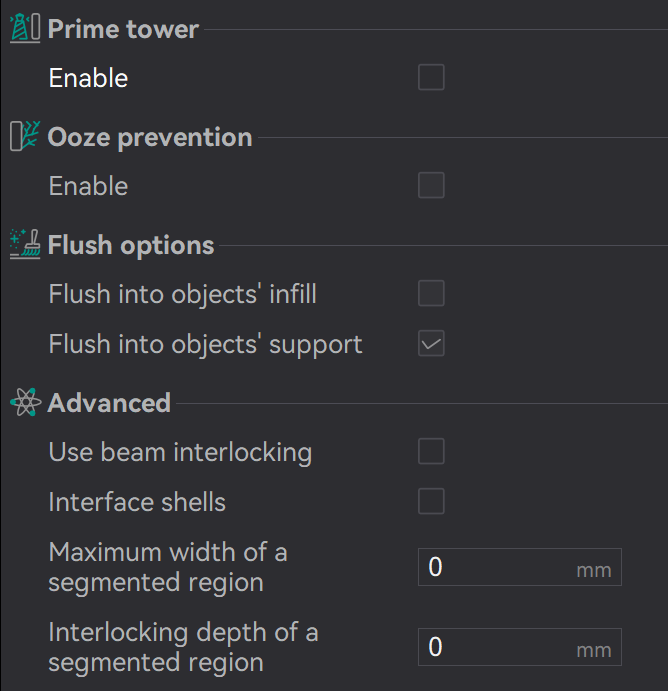
Task: Enable the Prime tower checkbox
Action: 431,78
